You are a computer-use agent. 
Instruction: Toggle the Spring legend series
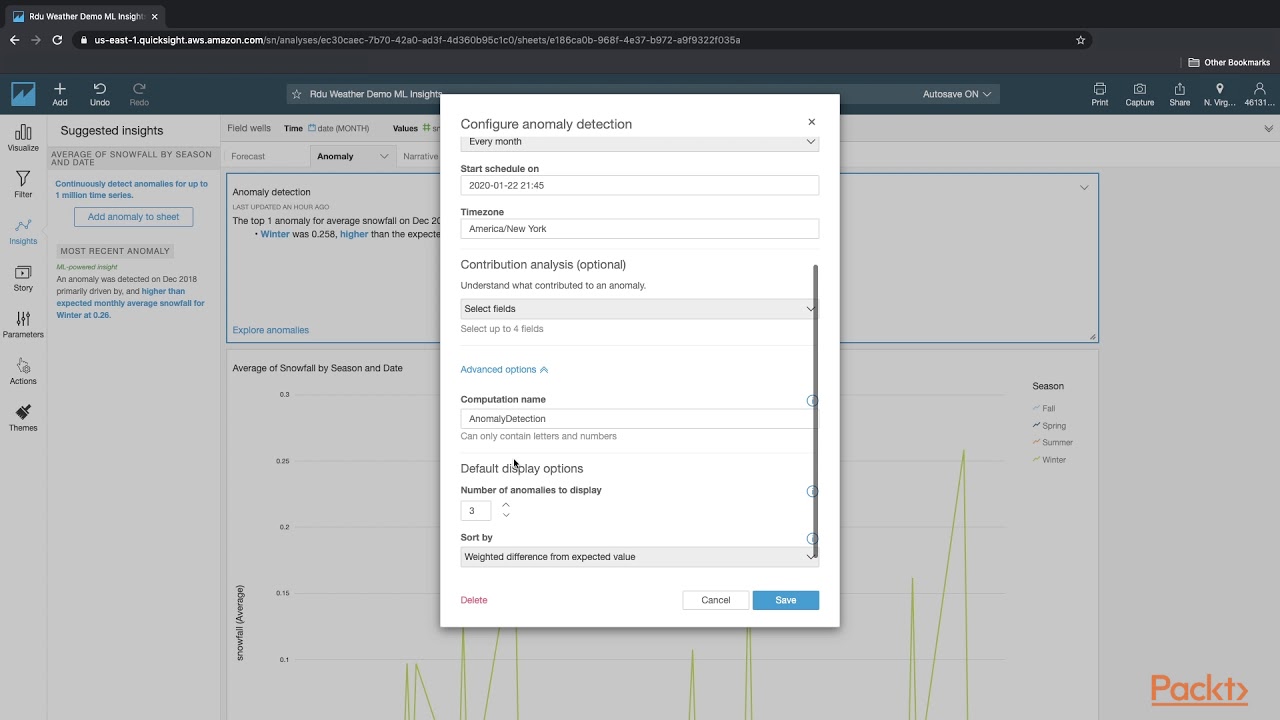[1049, 426]
